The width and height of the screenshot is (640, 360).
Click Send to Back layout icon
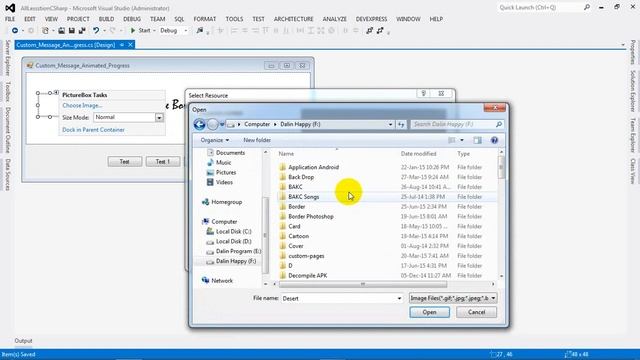(x=380, y=31)
